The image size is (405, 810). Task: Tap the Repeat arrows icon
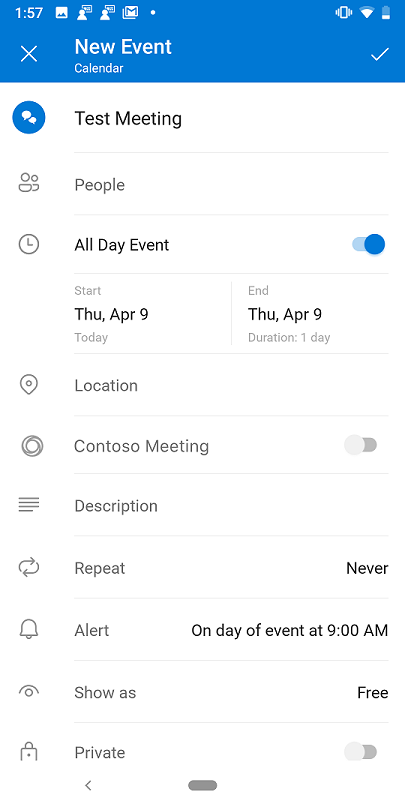29,568
